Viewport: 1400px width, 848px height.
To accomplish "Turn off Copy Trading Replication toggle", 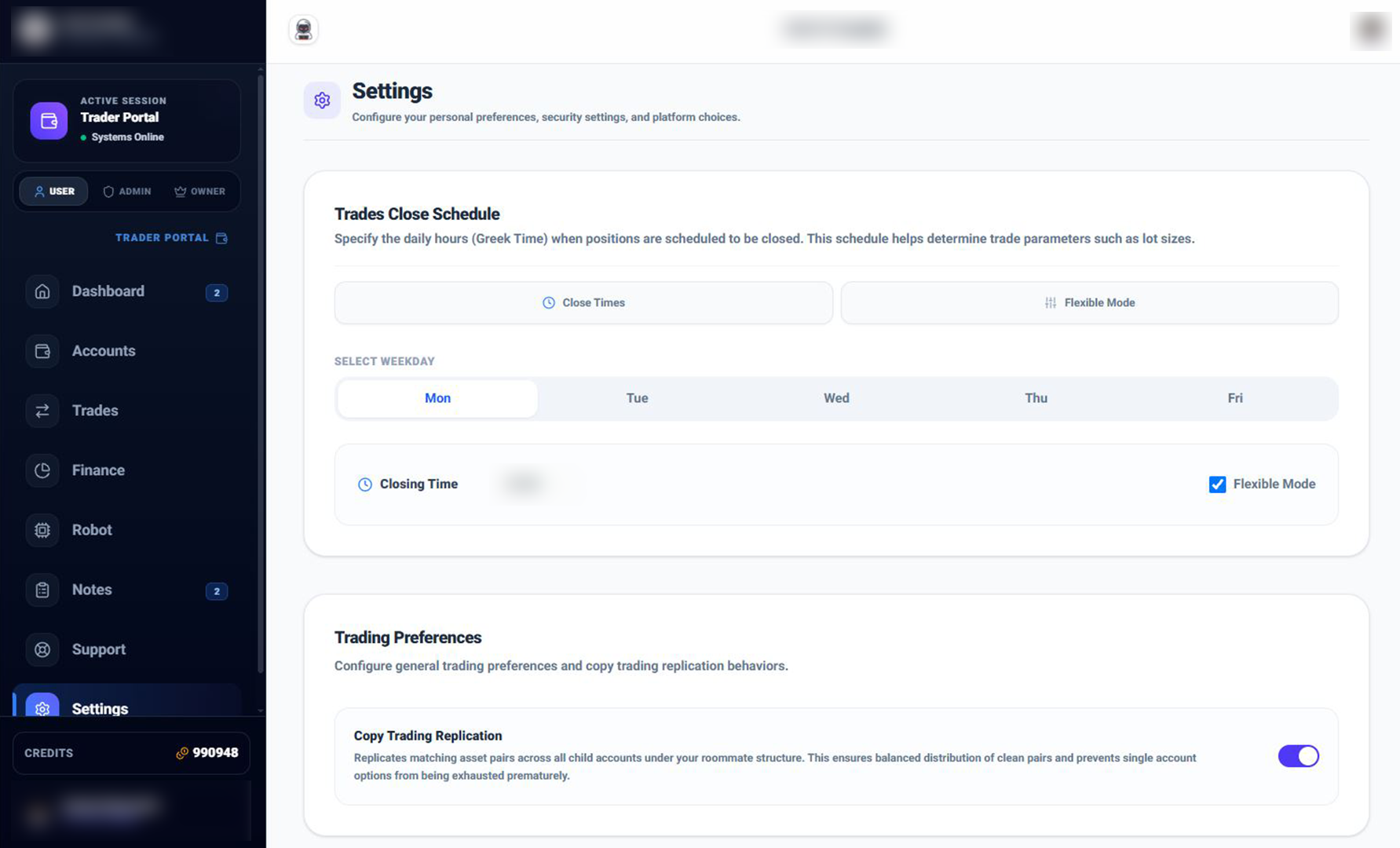I will pyautogui.click(x=1299, y=756).
